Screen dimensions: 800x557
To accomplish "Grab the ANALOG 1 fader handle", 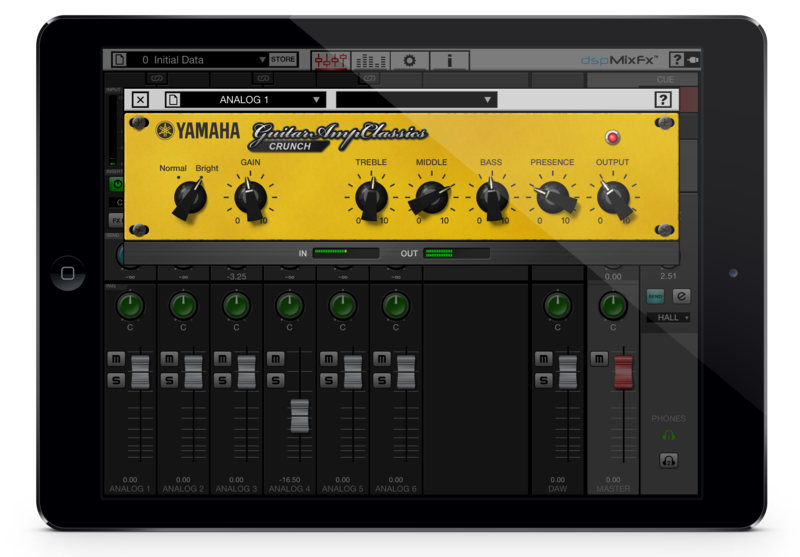I will (140, 372).
